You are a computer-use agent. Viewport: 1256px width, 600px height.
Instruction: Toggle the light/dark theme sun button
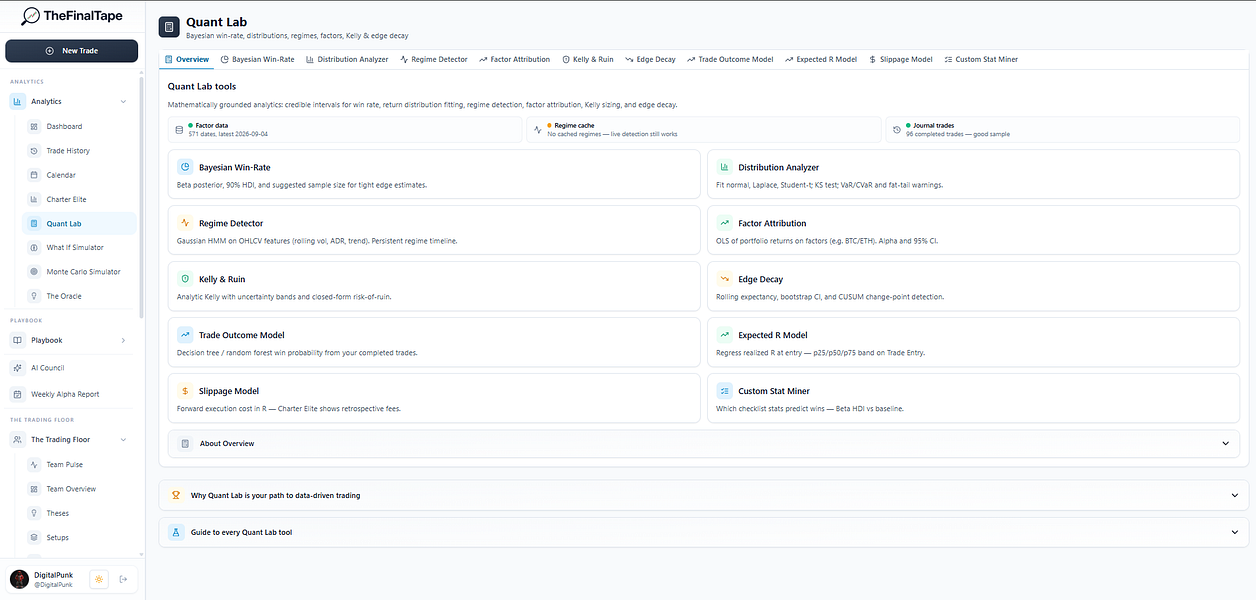pos(99,579)
